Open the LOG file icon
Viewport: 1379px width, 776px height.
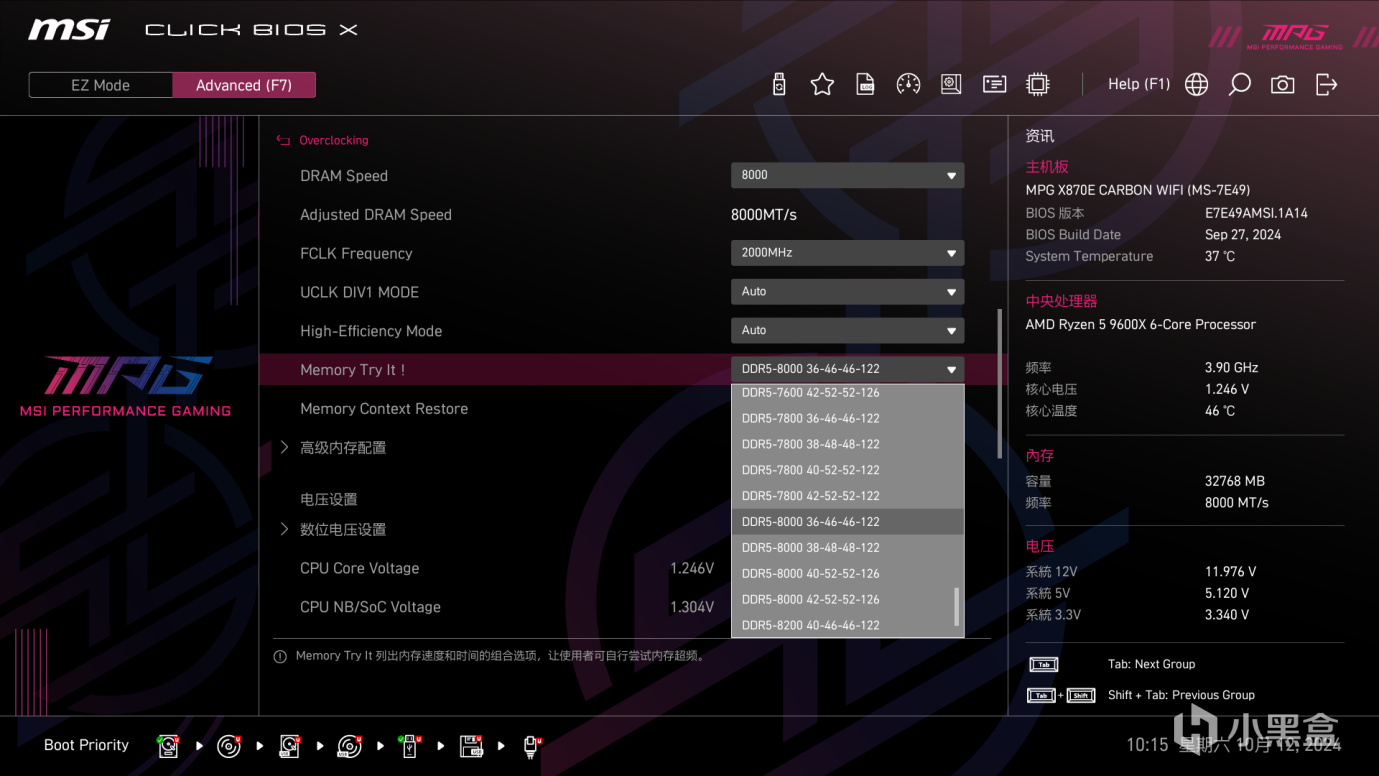tap(866, 85)
